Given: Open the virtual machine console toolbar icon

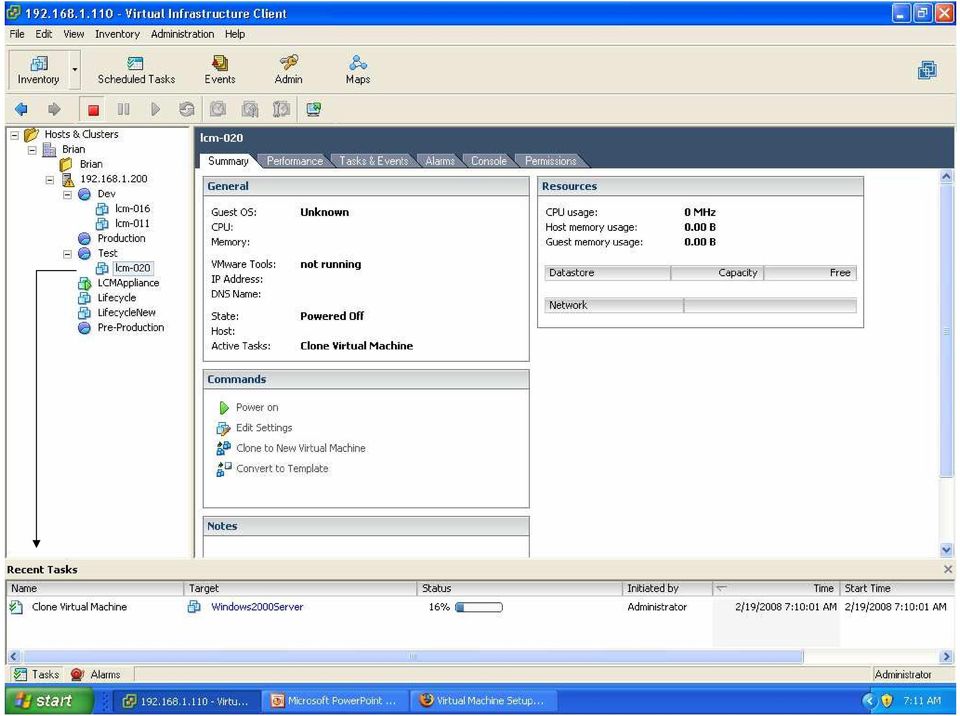Looking at the screenshot, I should point(313,110).
